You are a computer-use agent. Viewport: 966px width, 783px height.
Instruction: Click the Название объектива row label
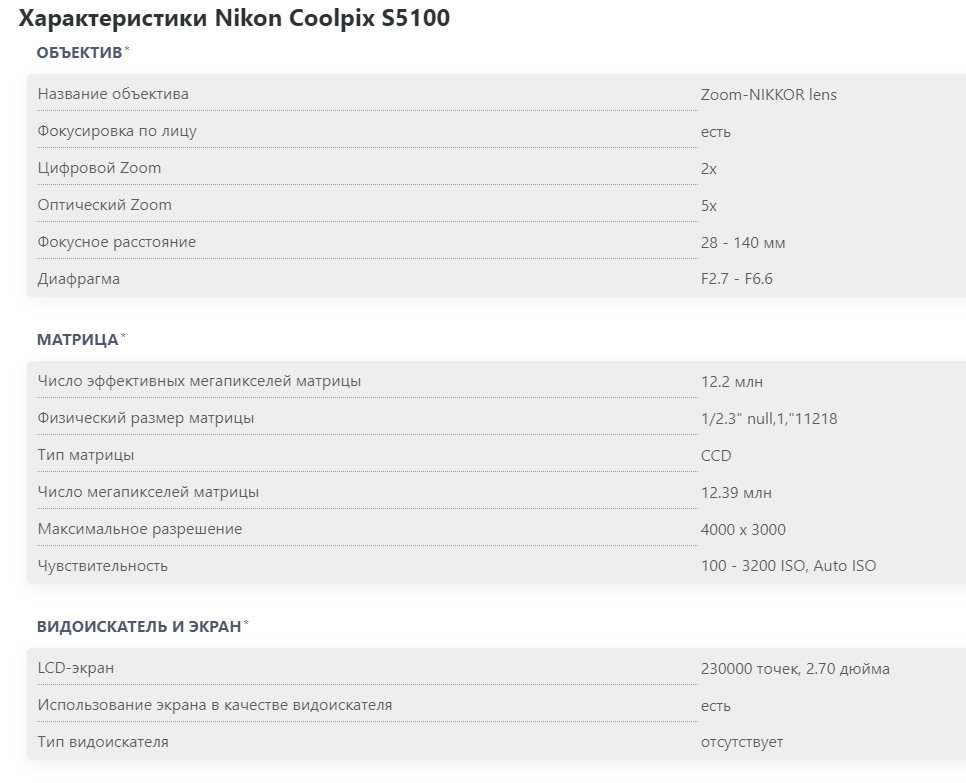coord(113,94)
